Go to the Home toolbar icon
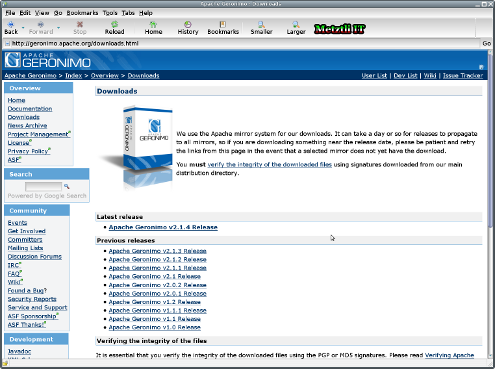 point(153,24)
